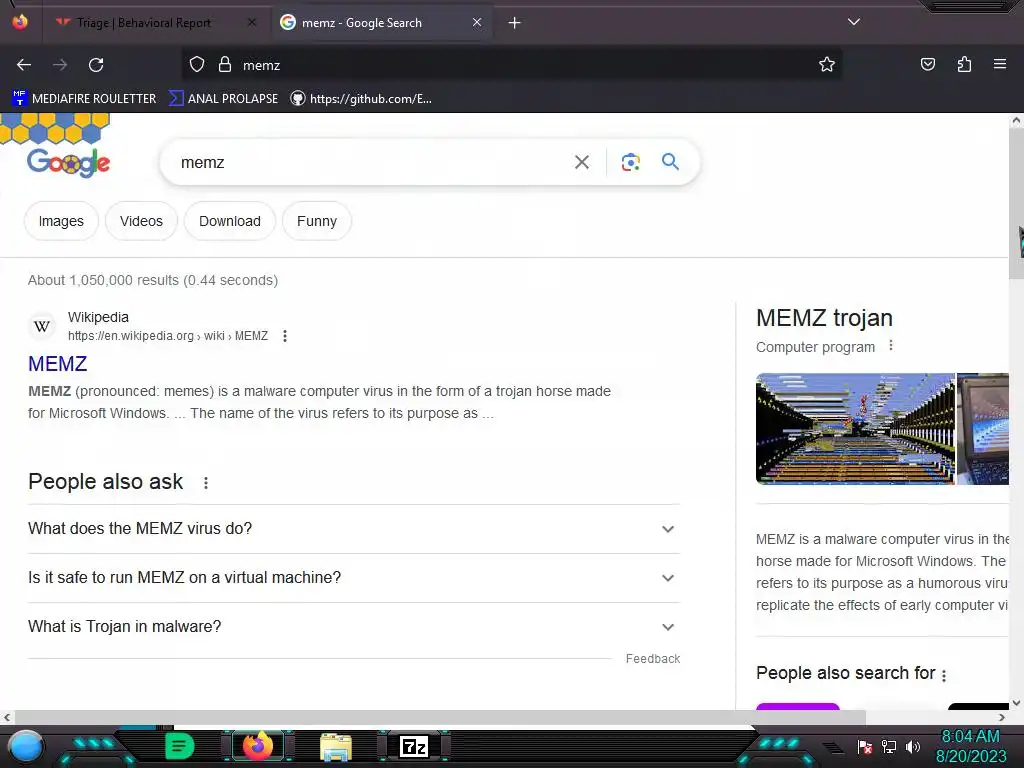Open the ANAL PROLAPSE bookmark

[223, 99]
